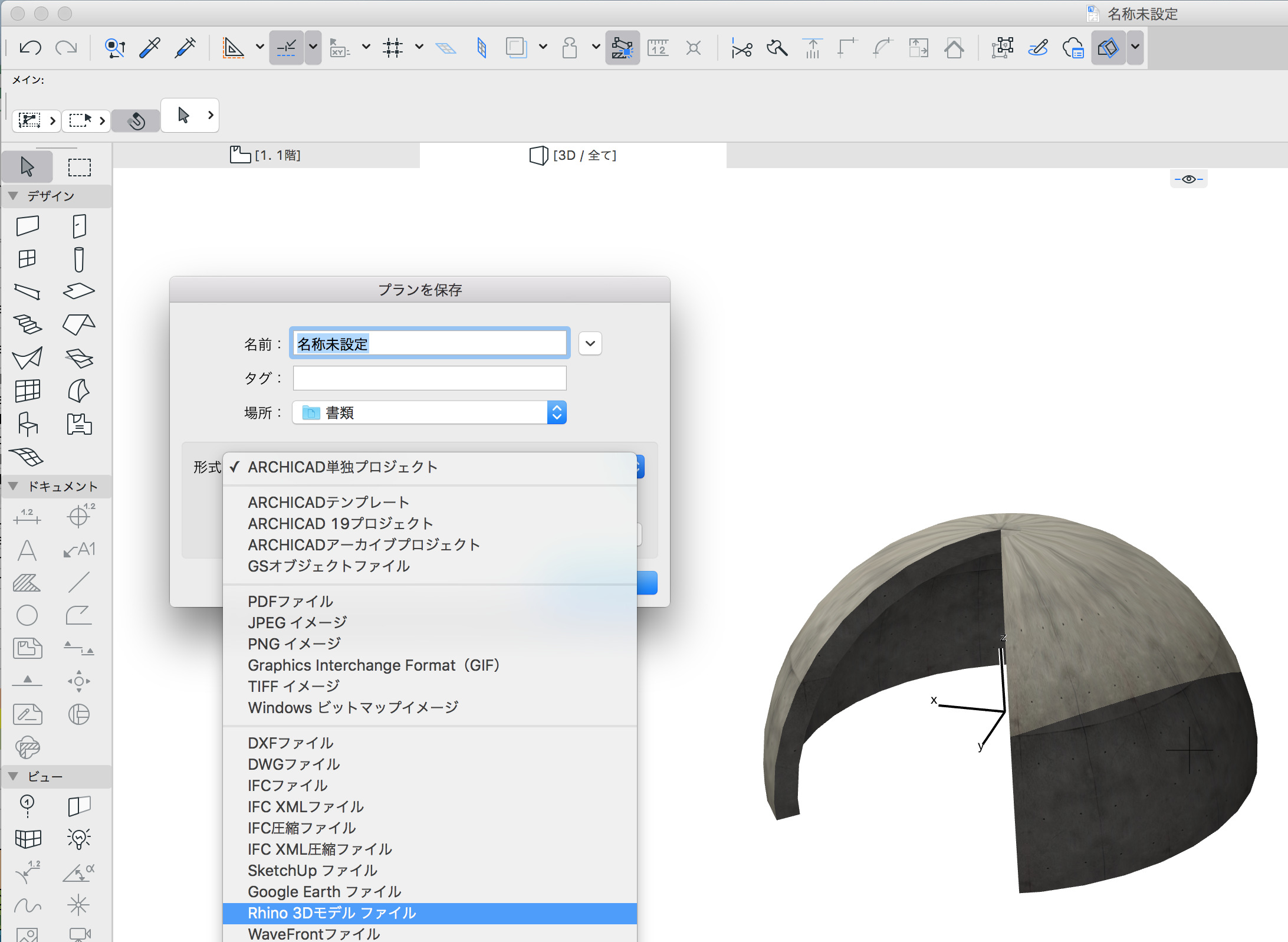Screen dimensions: 1288x942
Task: Click the タグ input field
Action: click(x=429, y=378)
